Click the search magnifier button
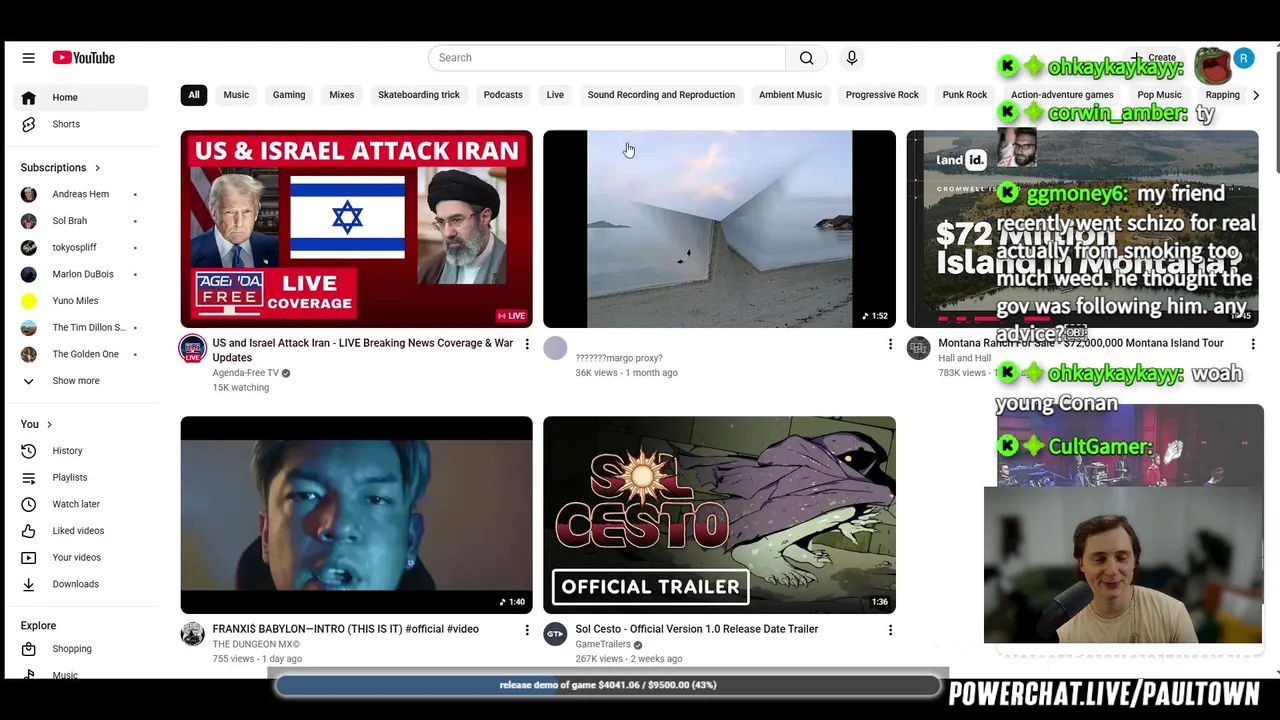 tap(806, 58)
